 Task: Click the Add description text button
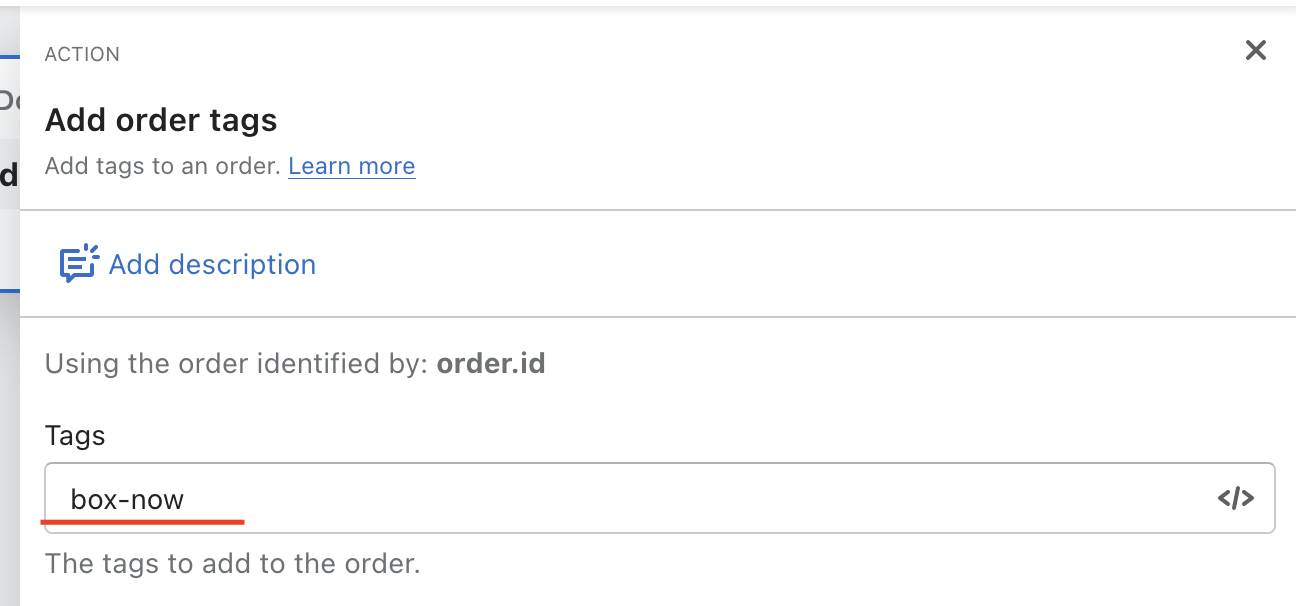coord(212,264)
